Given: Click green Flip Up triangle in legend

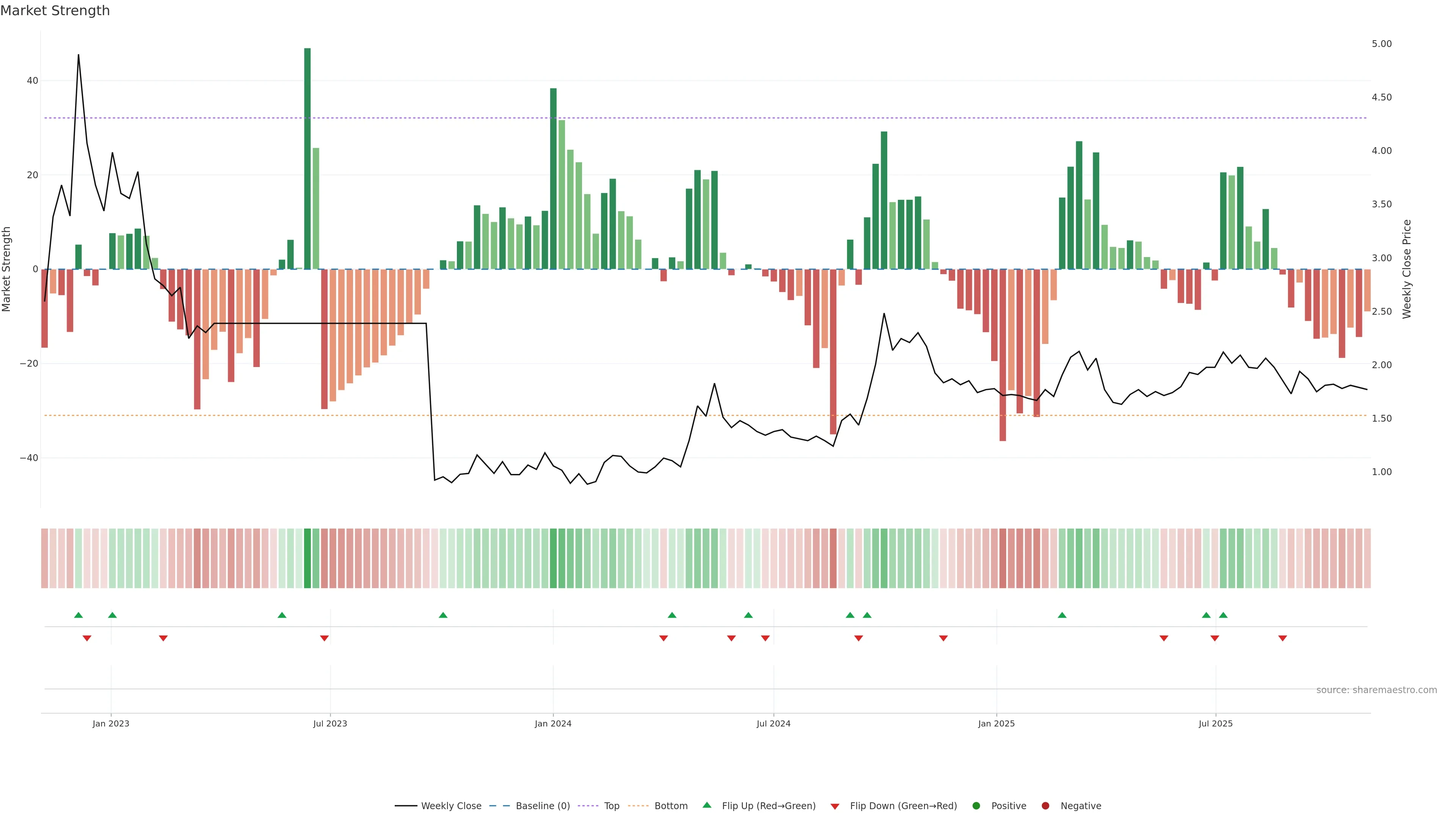Looking at the screenshot, I should [706, 805].
